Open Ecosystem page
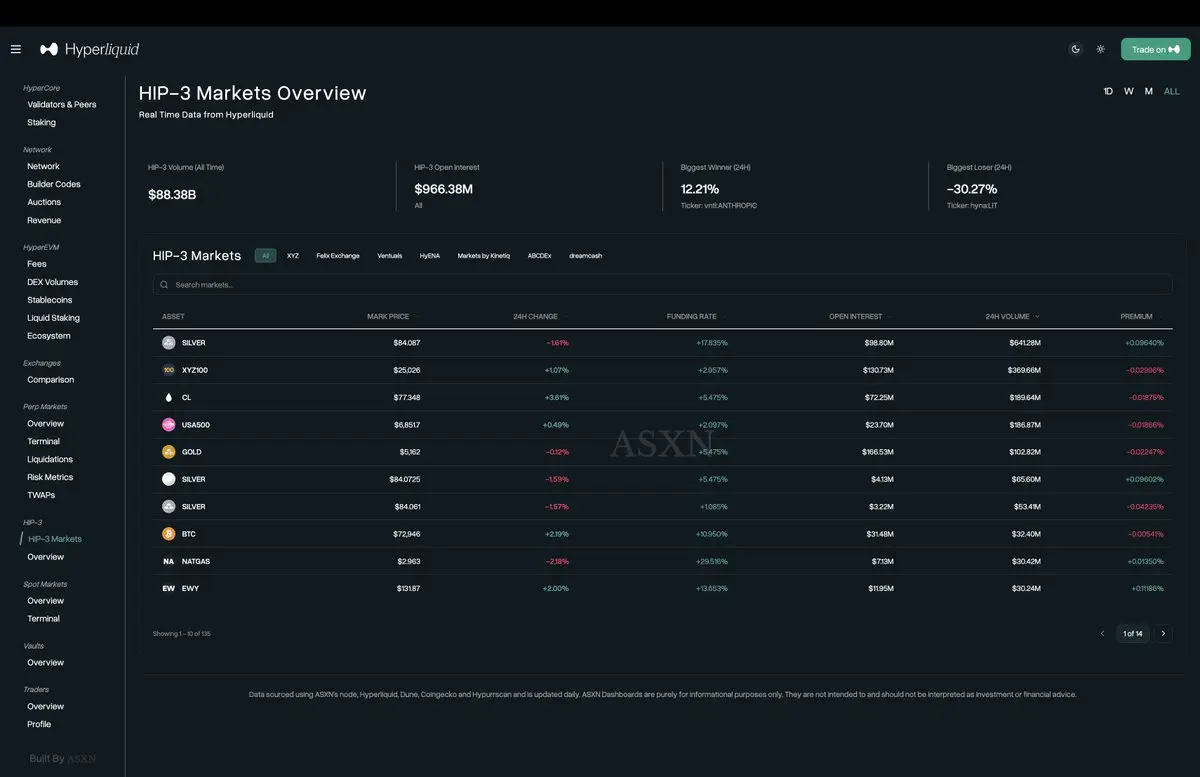Image resolution: width=1200 pixels, height=777 pixels. tap(49, 336)
